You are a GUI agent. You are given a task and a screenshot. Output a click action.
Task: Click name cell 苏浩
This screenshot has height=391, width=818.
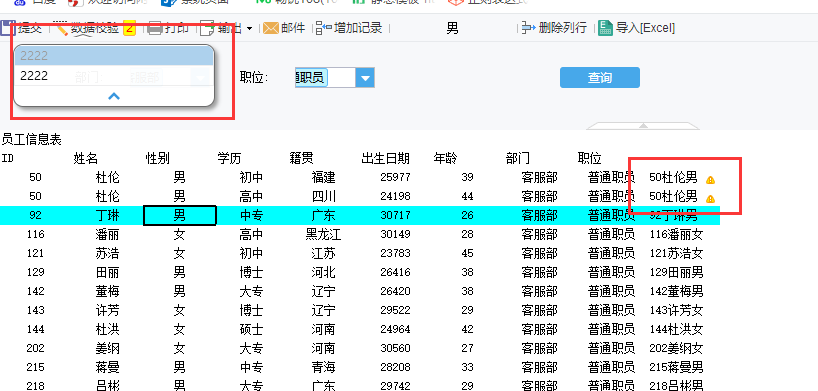click(x=107, y=254)
